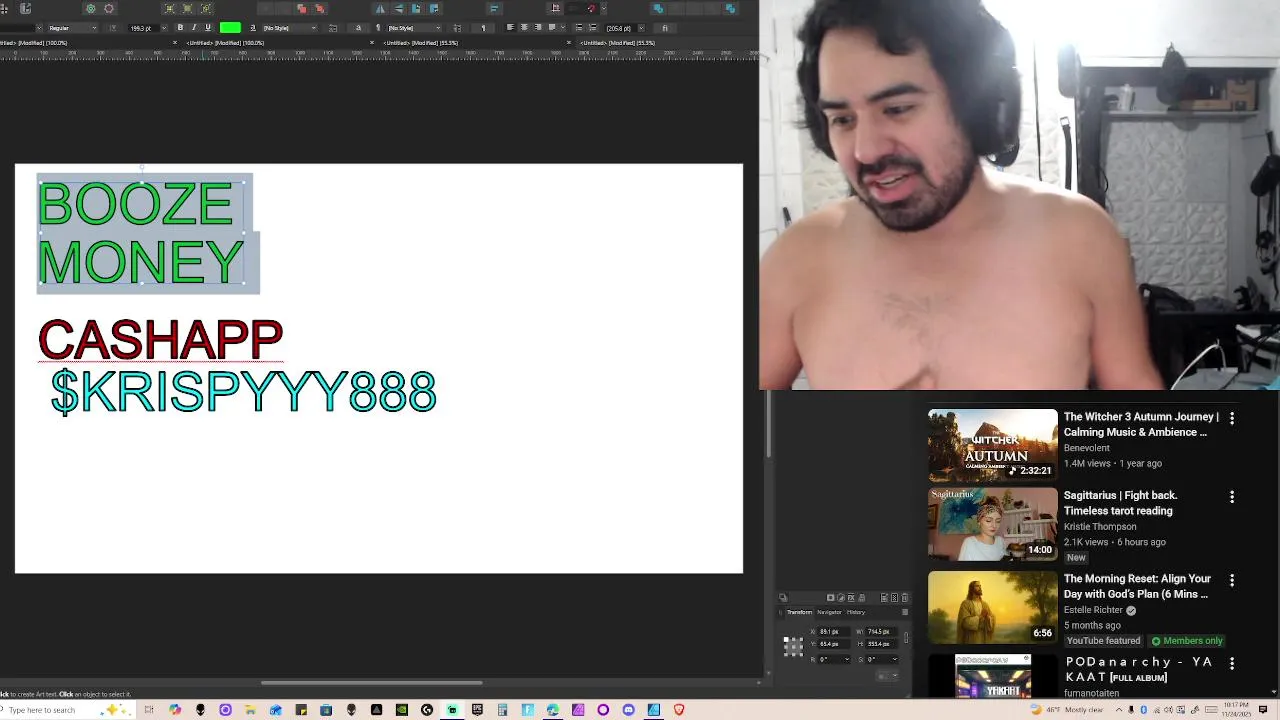Open the character No Style dropdown
This screenshot has width=1280, height=720.
coord(289,27)
